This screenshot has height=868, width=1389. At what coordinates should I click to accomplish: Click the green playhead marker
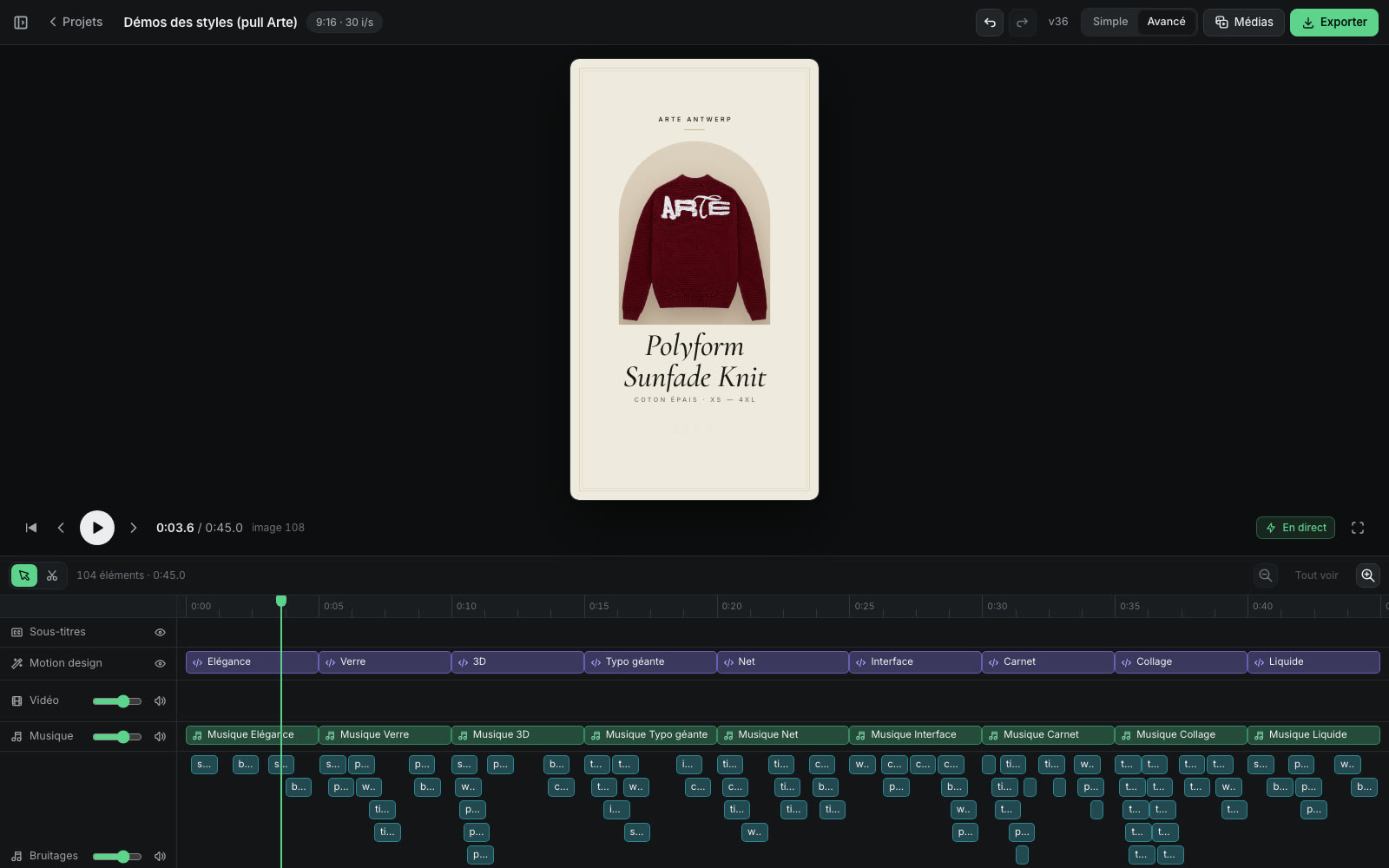coord(281,601)
